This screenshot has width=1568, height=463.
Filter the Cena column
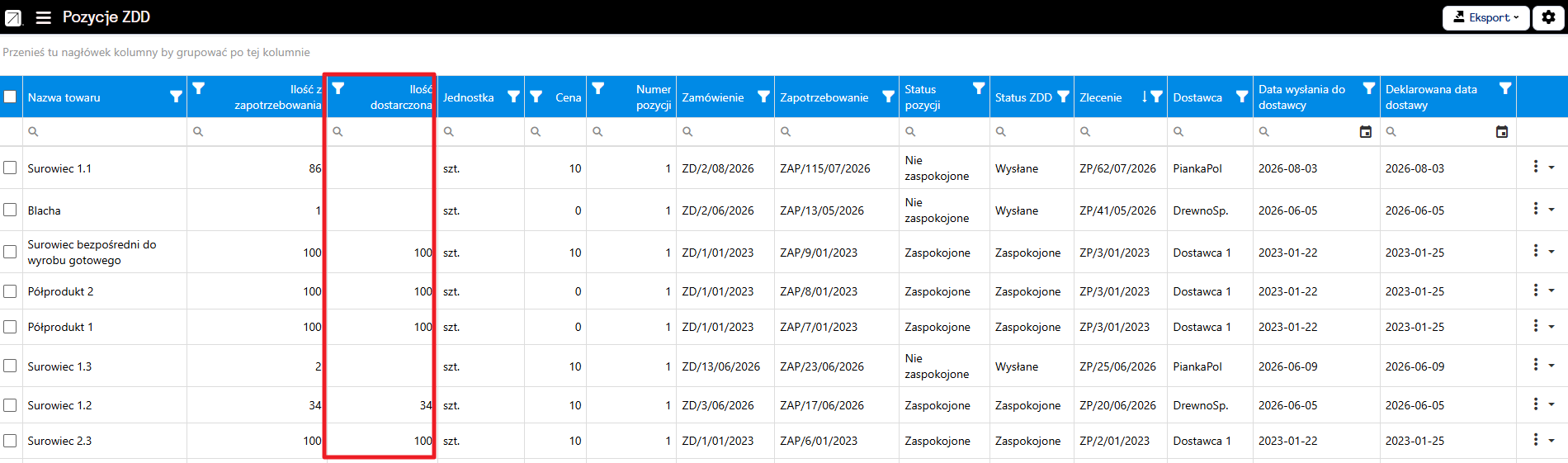tap(536, 97)
